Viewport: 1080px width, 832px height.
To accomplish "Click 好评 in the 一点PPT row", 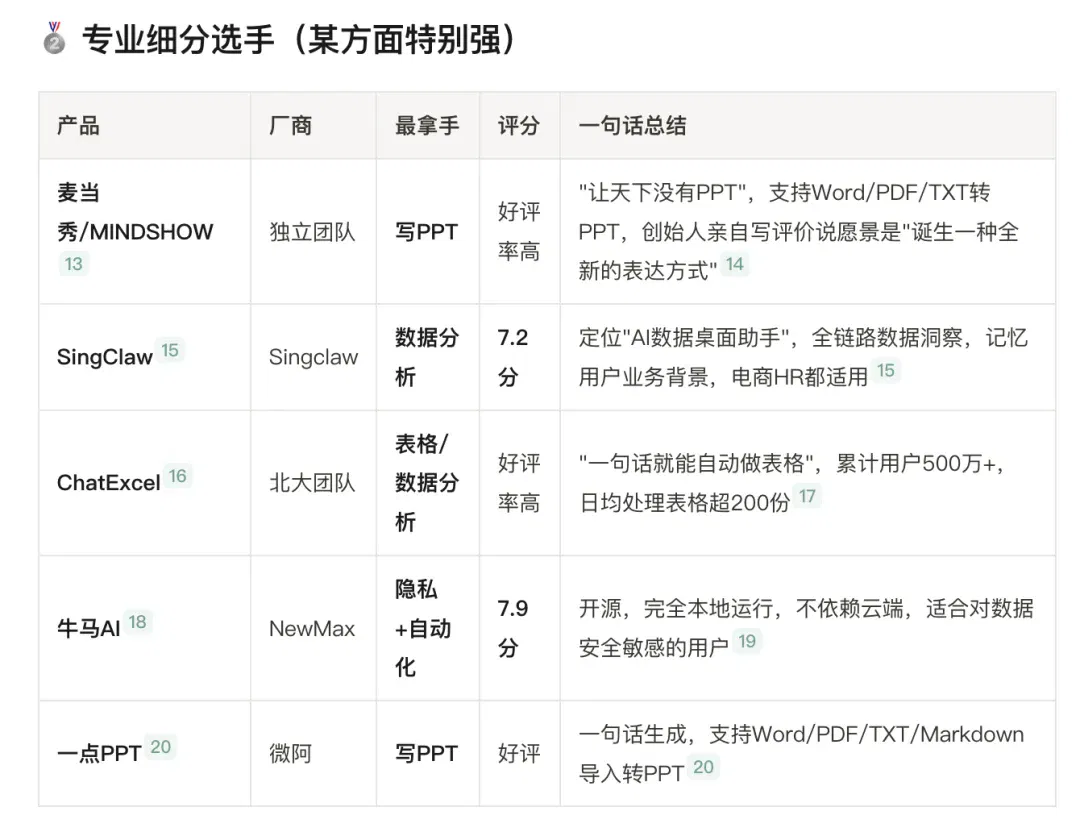I will (x=519, y=753).
